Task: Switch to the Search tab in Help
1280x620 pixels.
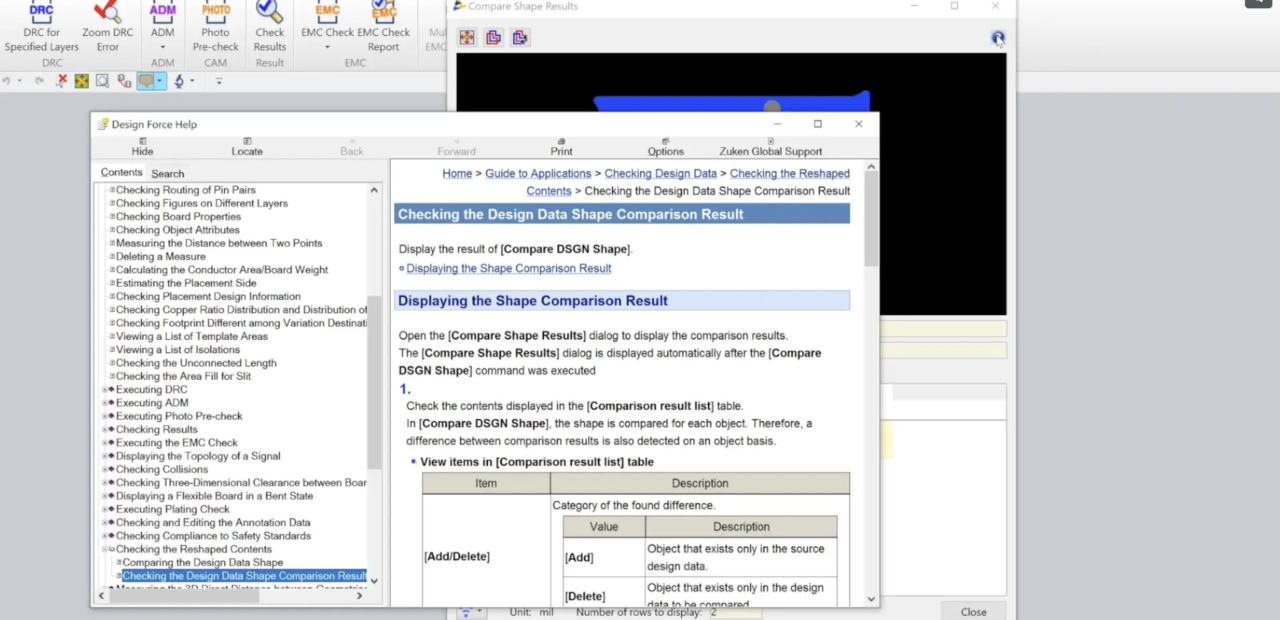Action: pos(167,173)
